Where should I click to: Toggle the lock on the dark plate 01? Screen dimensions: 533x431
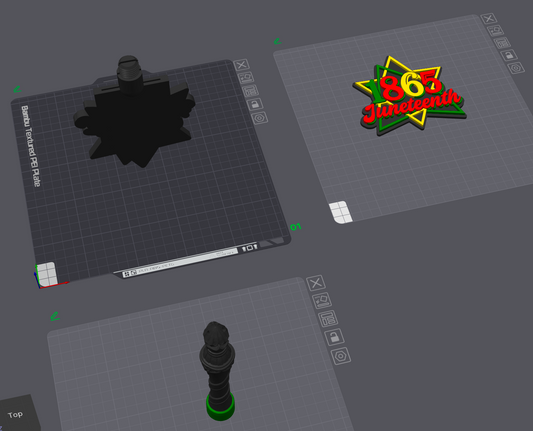coord(255,104)
